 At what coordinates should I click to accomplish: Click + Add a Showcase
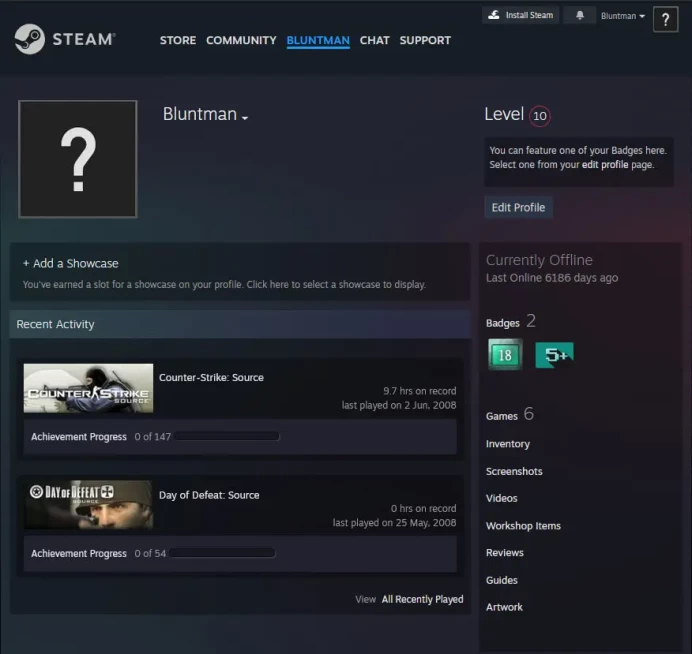[x=71, y=263]
